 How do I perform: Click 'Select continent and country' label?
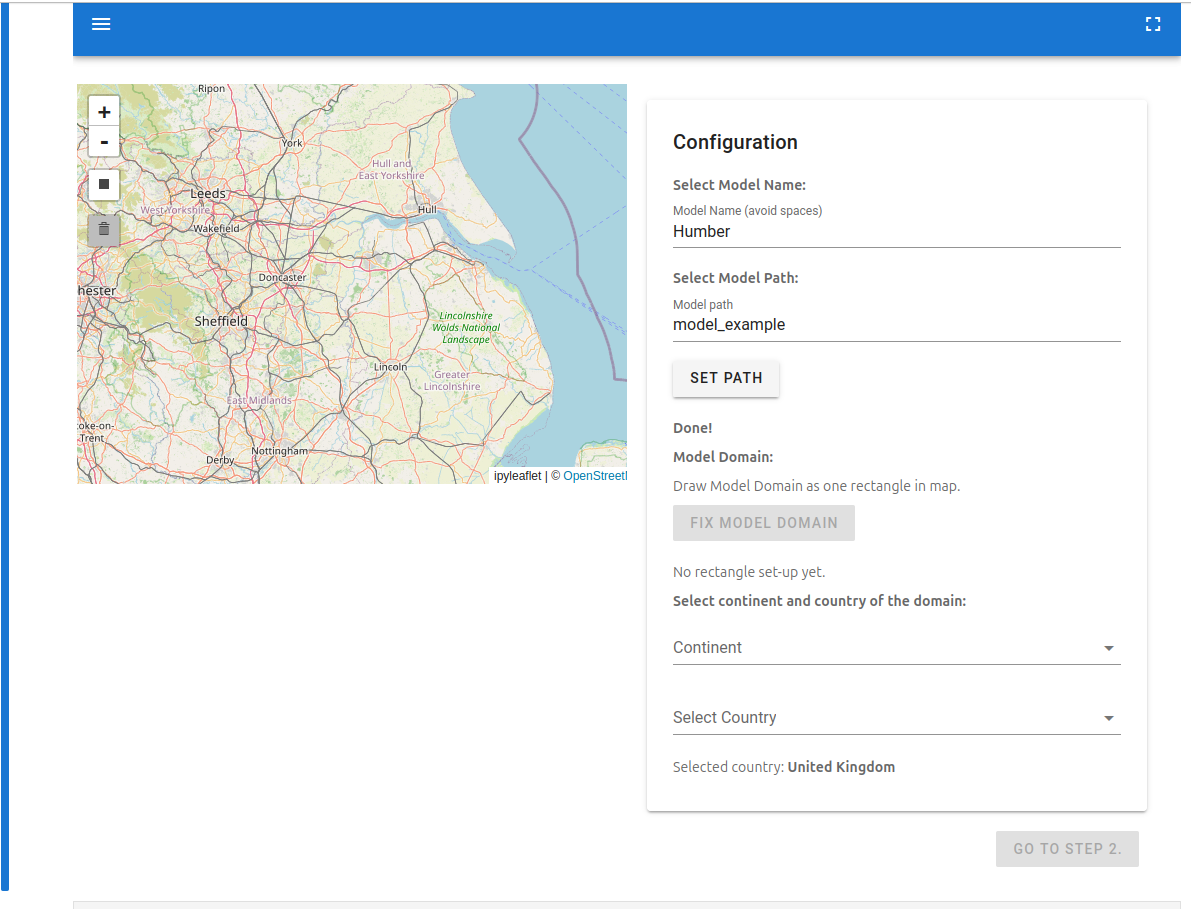(820, 601)
